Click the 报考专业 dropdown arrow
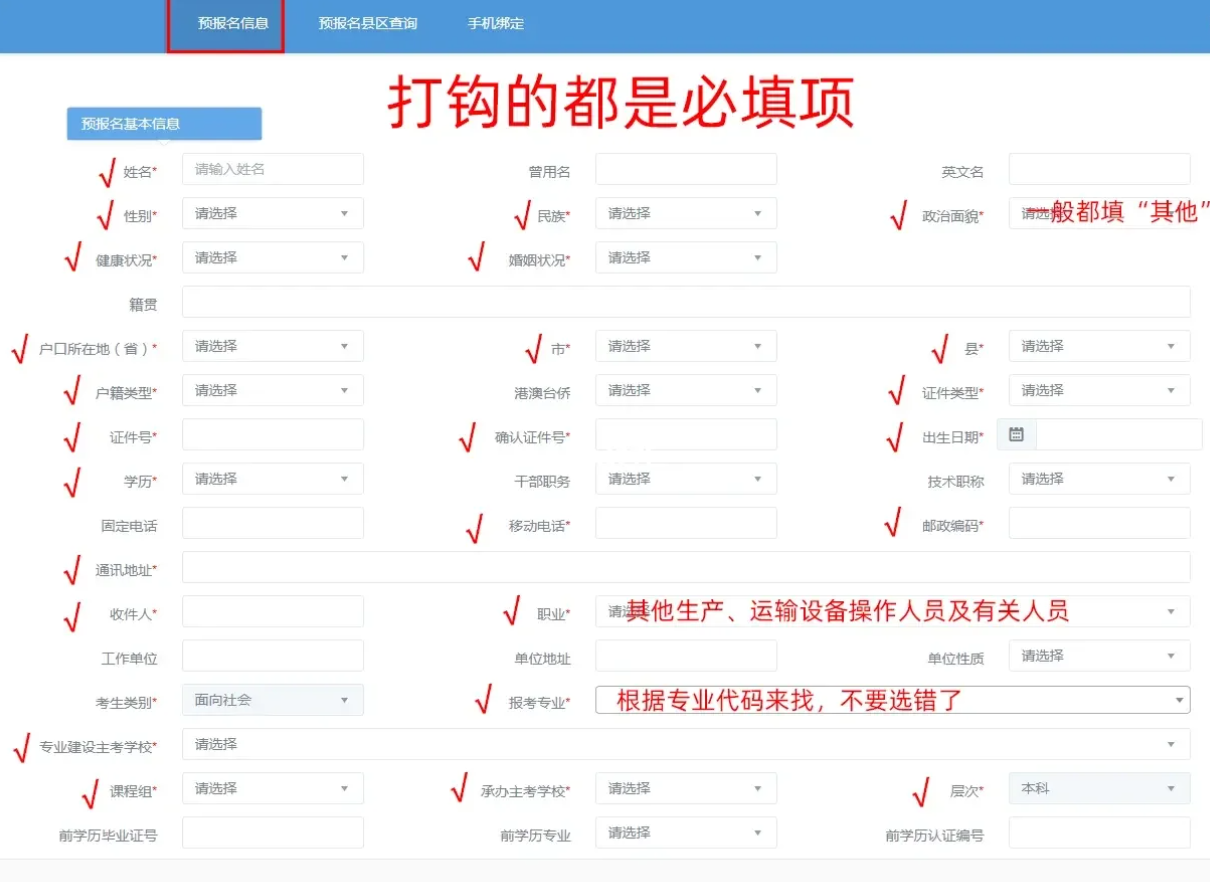This screenshot has height=882, width=1210. click(1179, 700)
